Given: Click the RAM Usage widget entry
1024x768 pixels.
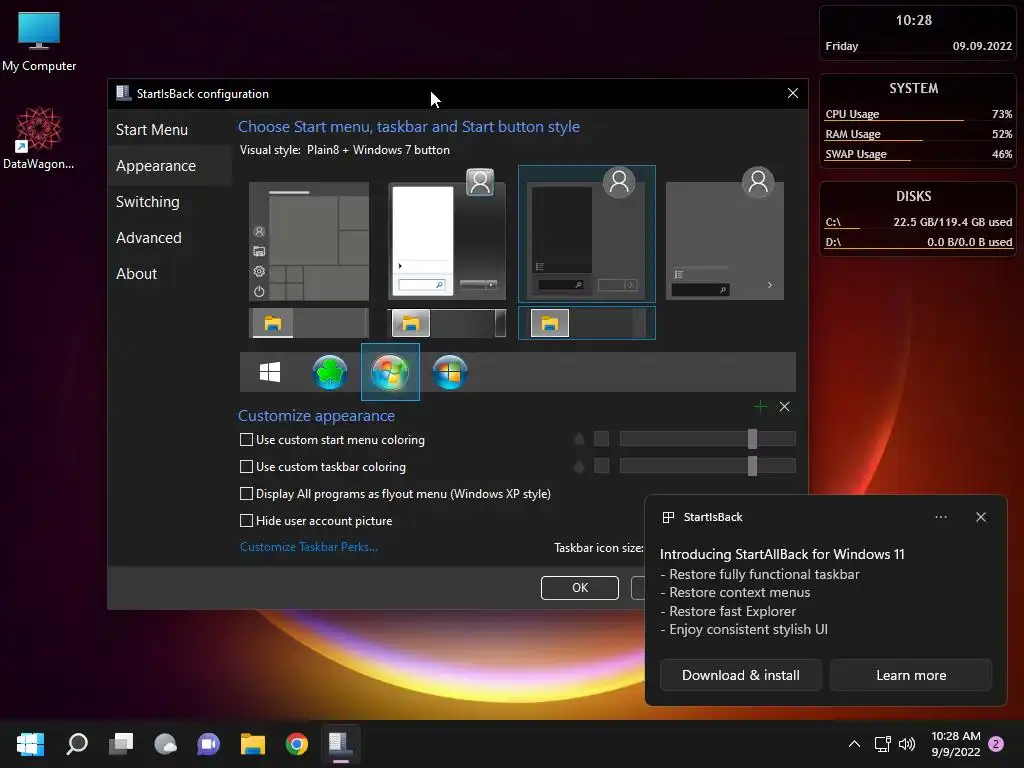Looking at the screenshot, I should click(918, 135).
